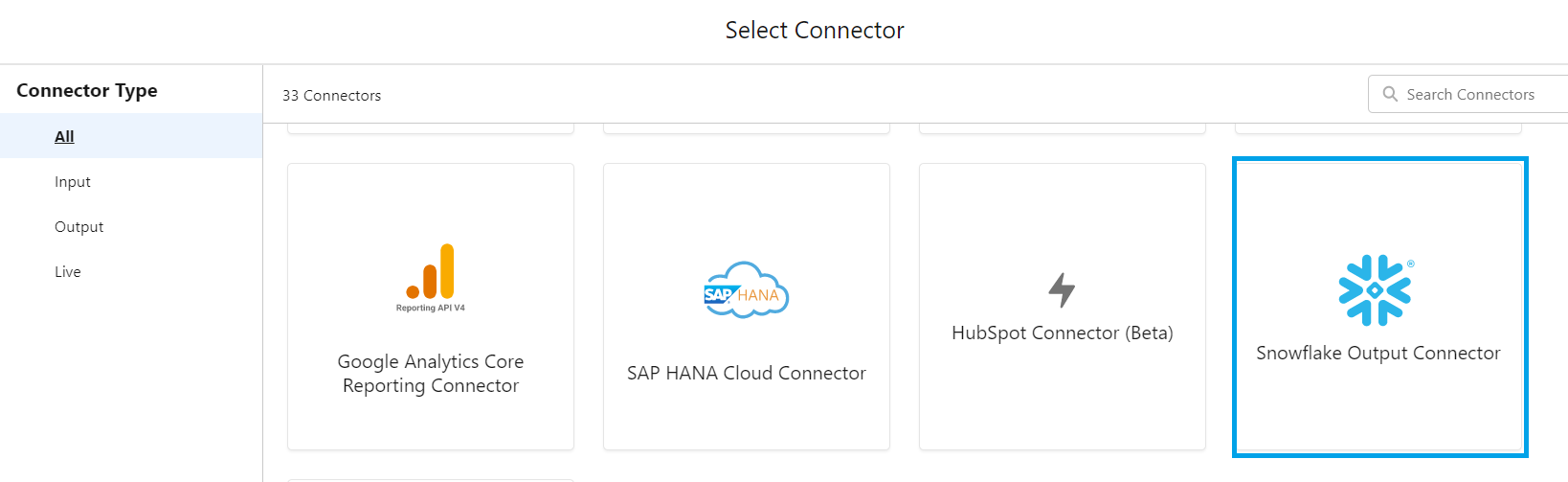Select the All connector type filter
Image resolution: width=1568 pixels, height=482 pixels.
click(64, 136)
